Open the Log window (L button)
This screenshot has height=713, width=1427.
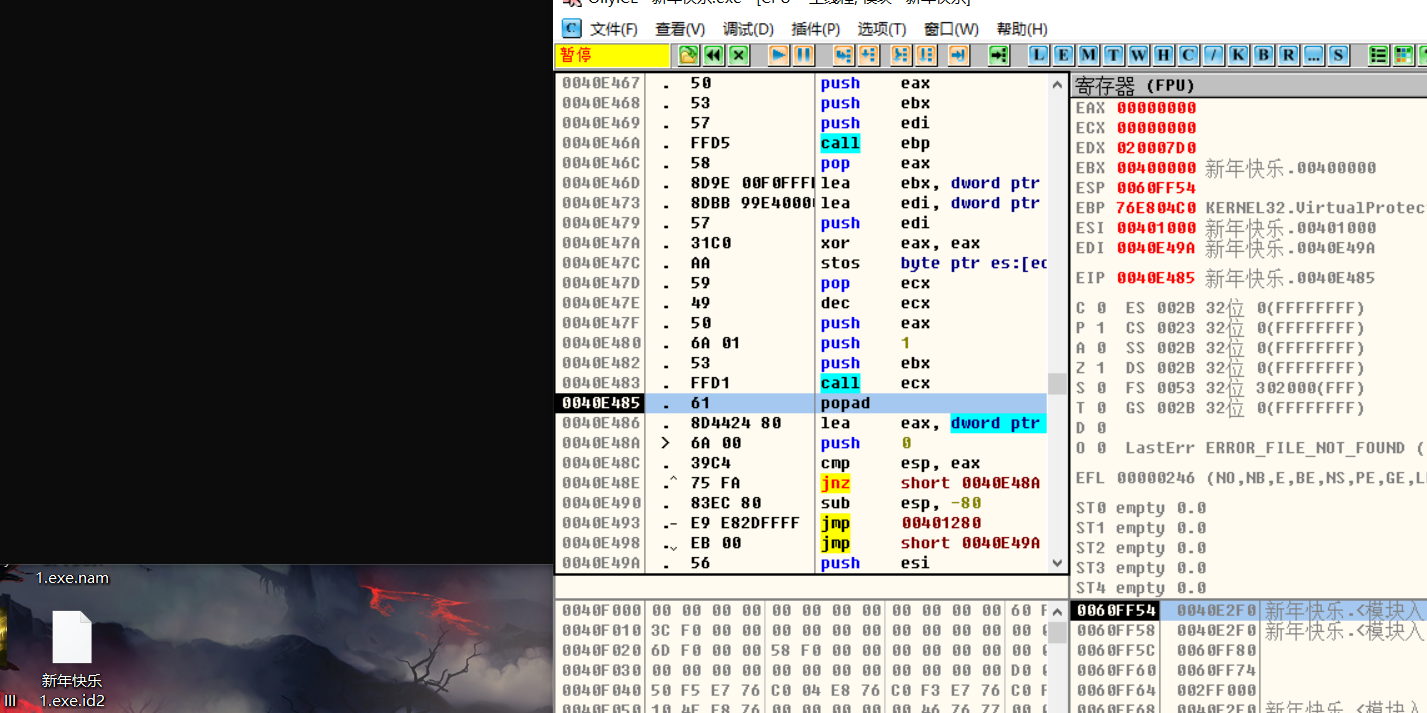(x=1039, y=55)
